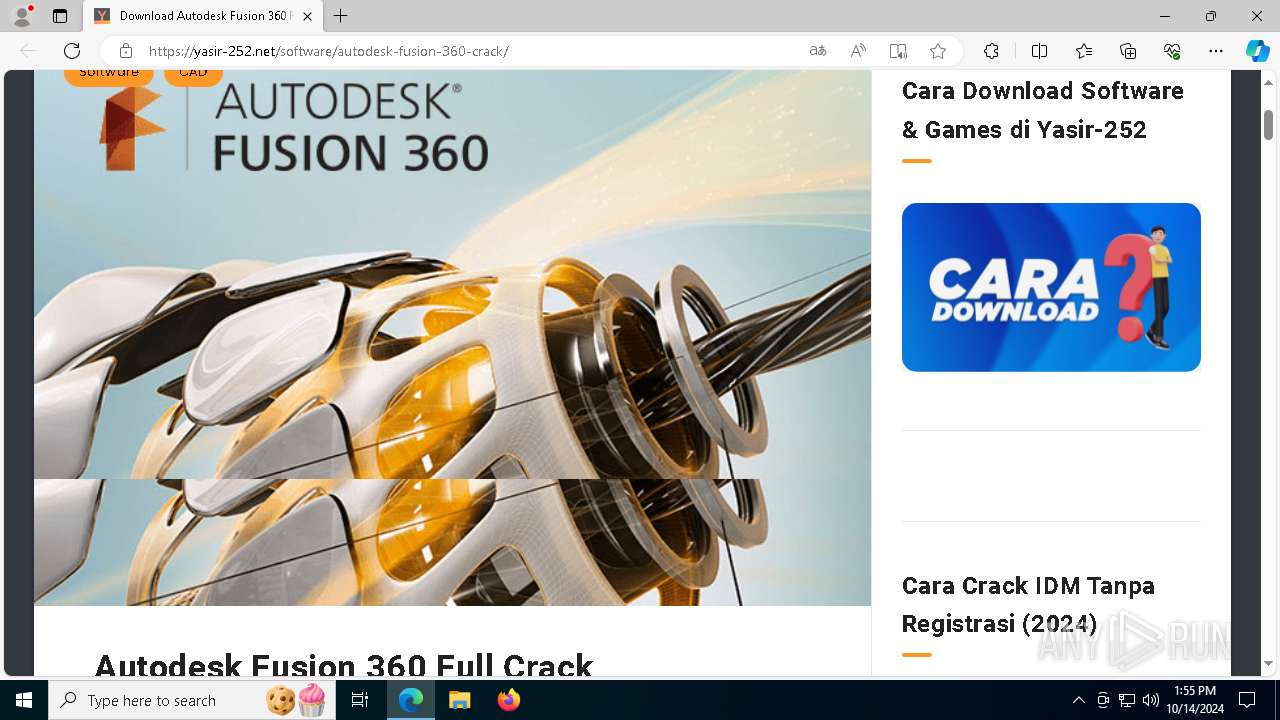The image size is (1280, 720).
Task: Open the browser profile icon
Action: (22, 16)
